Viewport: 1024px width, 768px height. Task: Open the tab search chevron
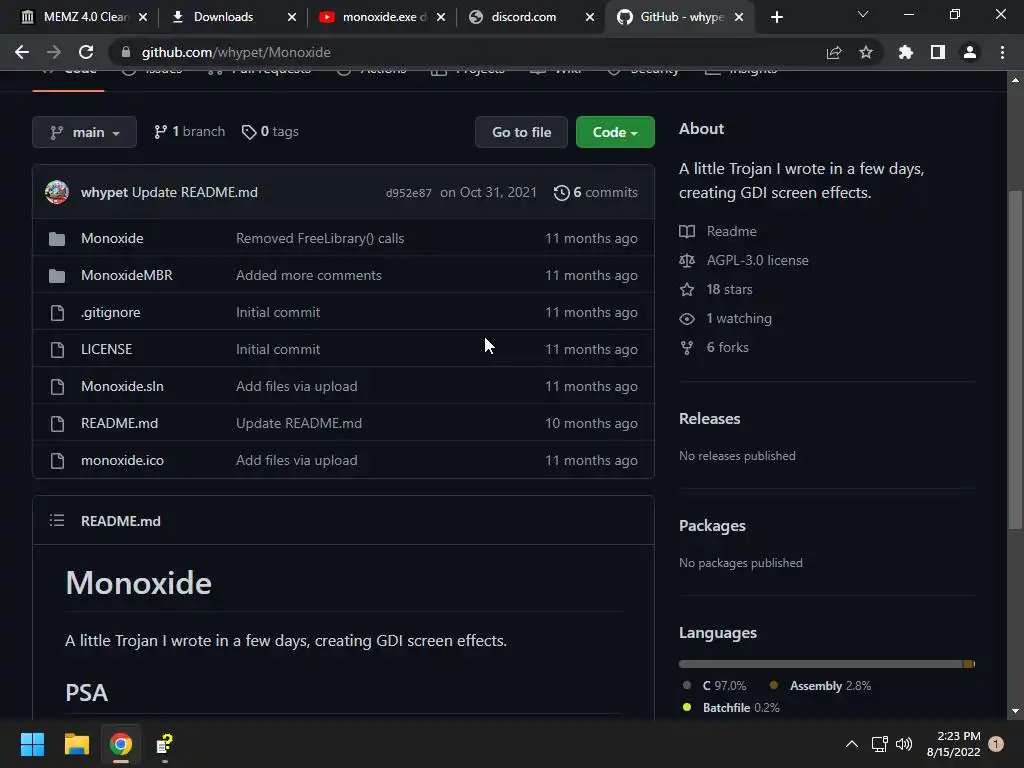[x=863, y=14]
